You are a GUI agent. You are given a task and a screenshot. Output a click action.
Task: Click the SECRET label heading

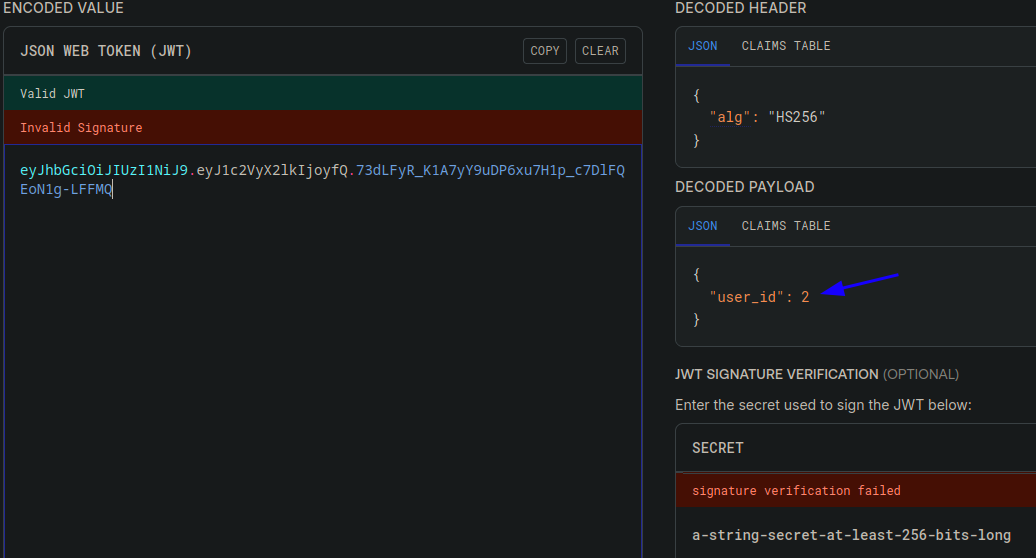(x=718, y=448)
